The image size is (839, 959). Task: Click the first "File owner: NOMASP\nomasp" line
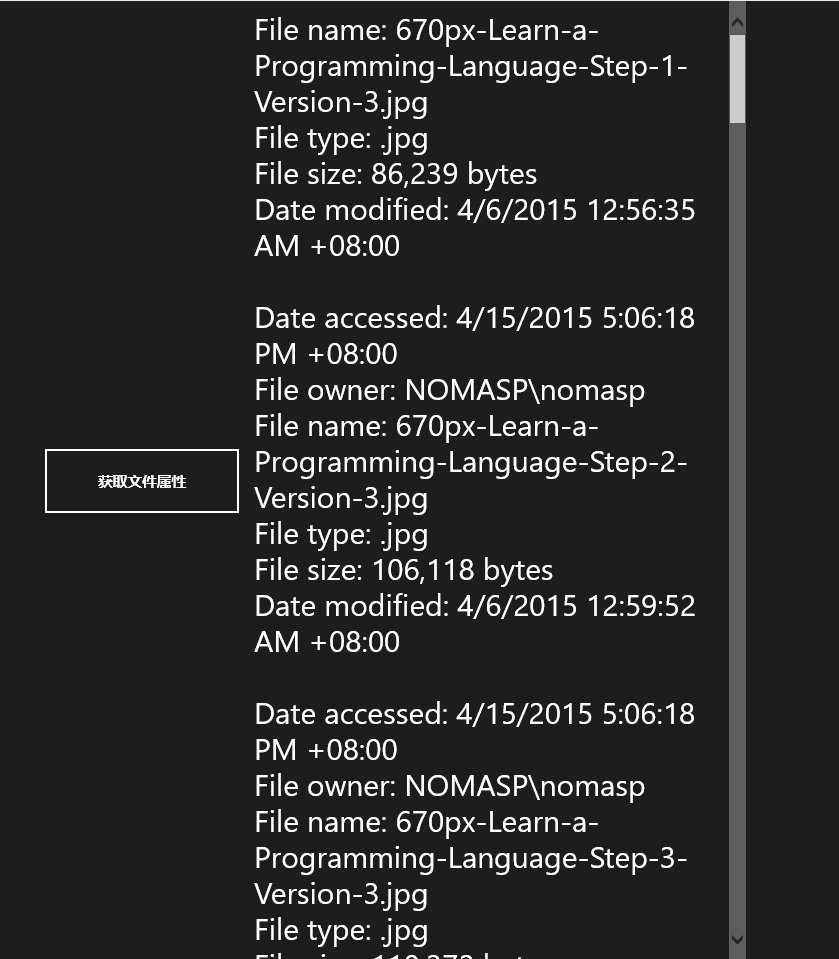click(x=449, y=390)
